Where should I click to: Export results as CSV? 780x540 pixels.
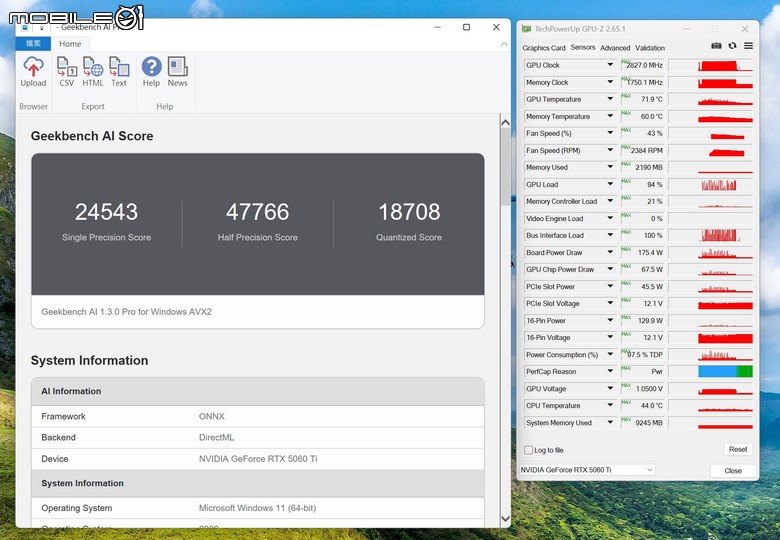[67, 72]
